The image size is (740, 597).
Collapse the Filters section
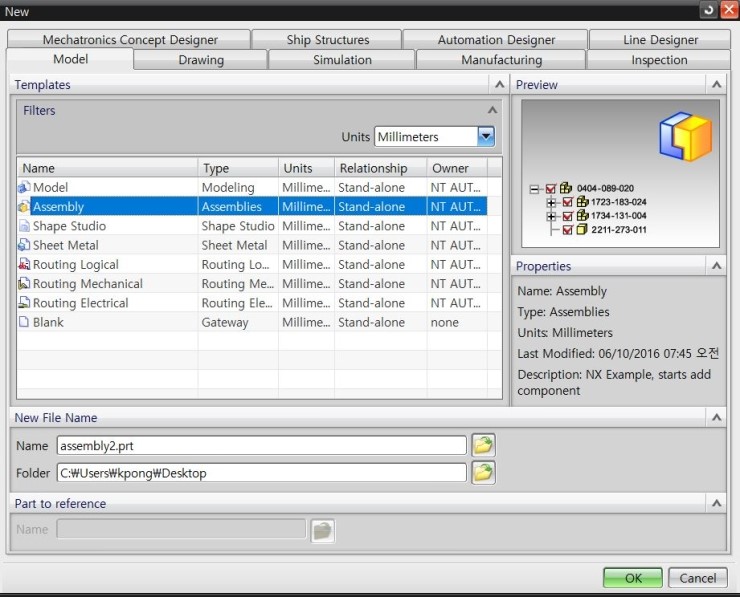[492, 111]
